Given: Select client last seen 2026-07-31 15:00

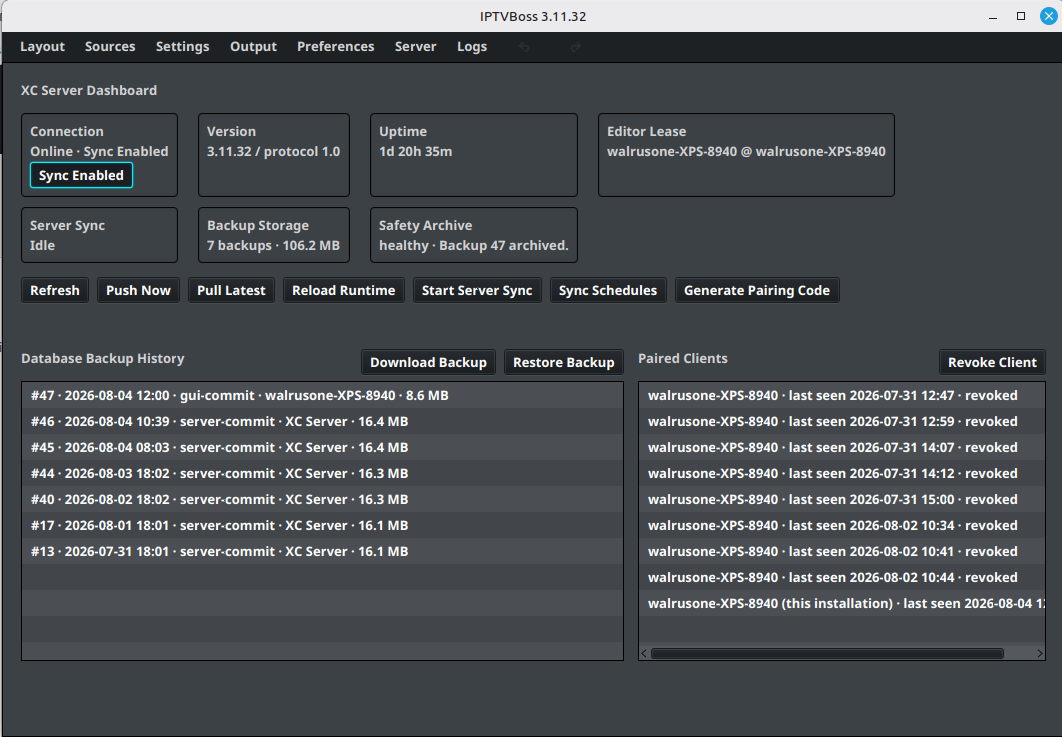Looking at the screenshot, I should pyautogui.click(x=842, y=499).
